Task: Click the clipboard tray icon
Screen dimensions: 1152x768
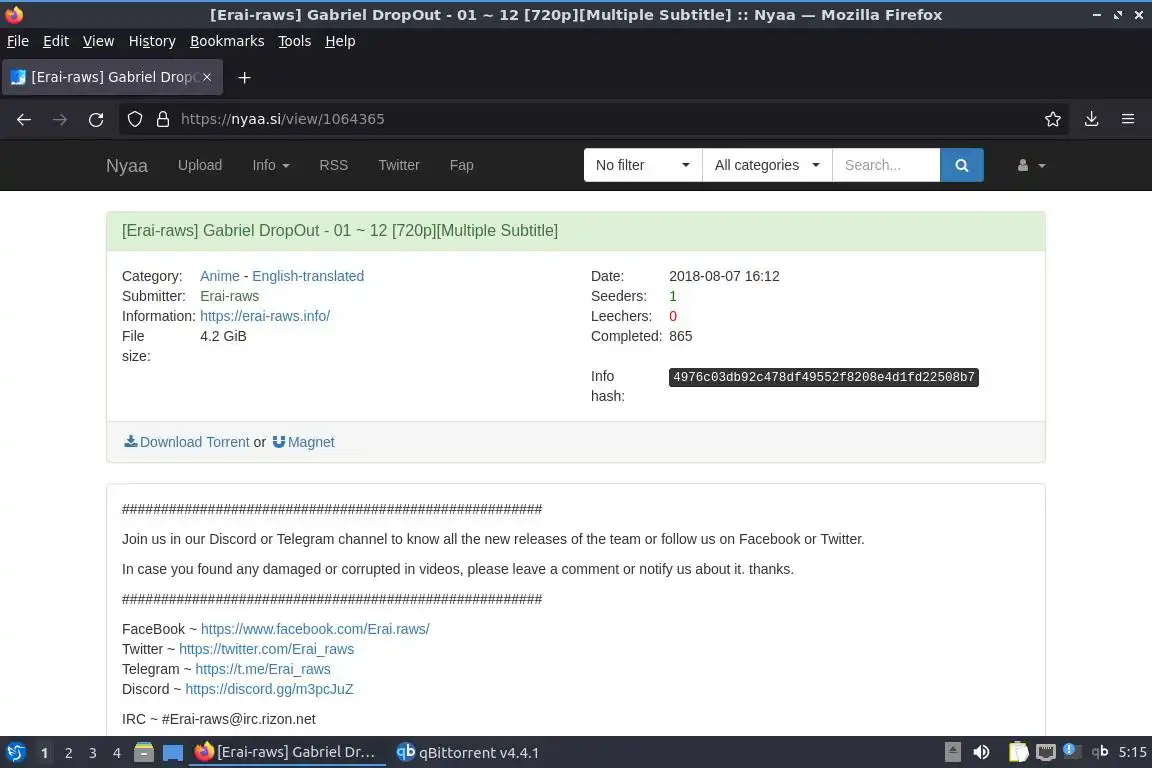Action: [x=1018, y=753]
